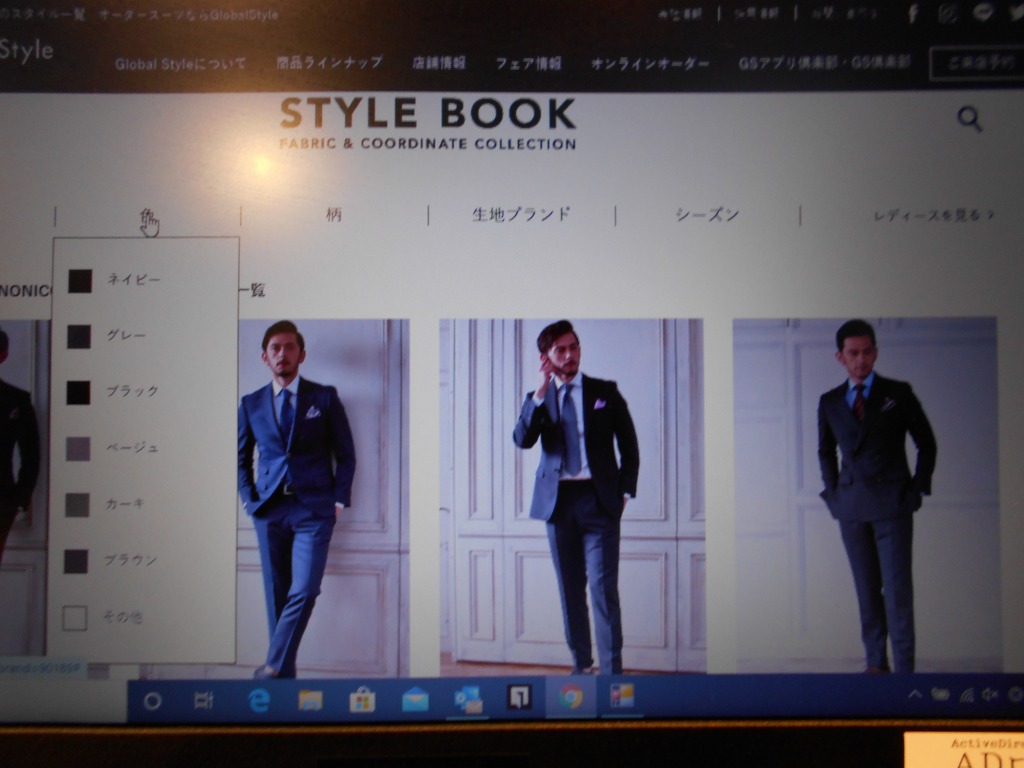
Task: Click the レディースを見る link
Action: (933, 215)
